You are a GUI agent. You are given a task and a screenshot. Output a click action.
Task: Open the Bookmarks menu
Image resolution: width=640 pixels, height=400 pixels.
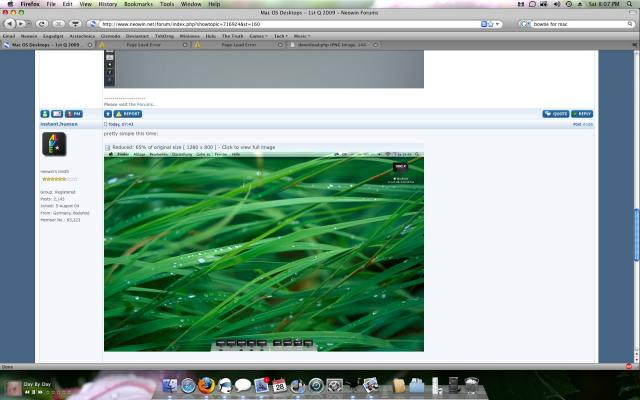click(138, 4)
